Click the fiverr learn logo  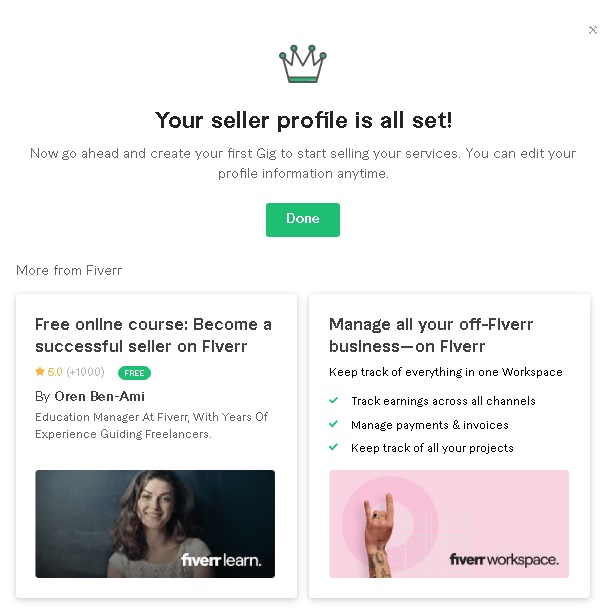tap(221, 560)
